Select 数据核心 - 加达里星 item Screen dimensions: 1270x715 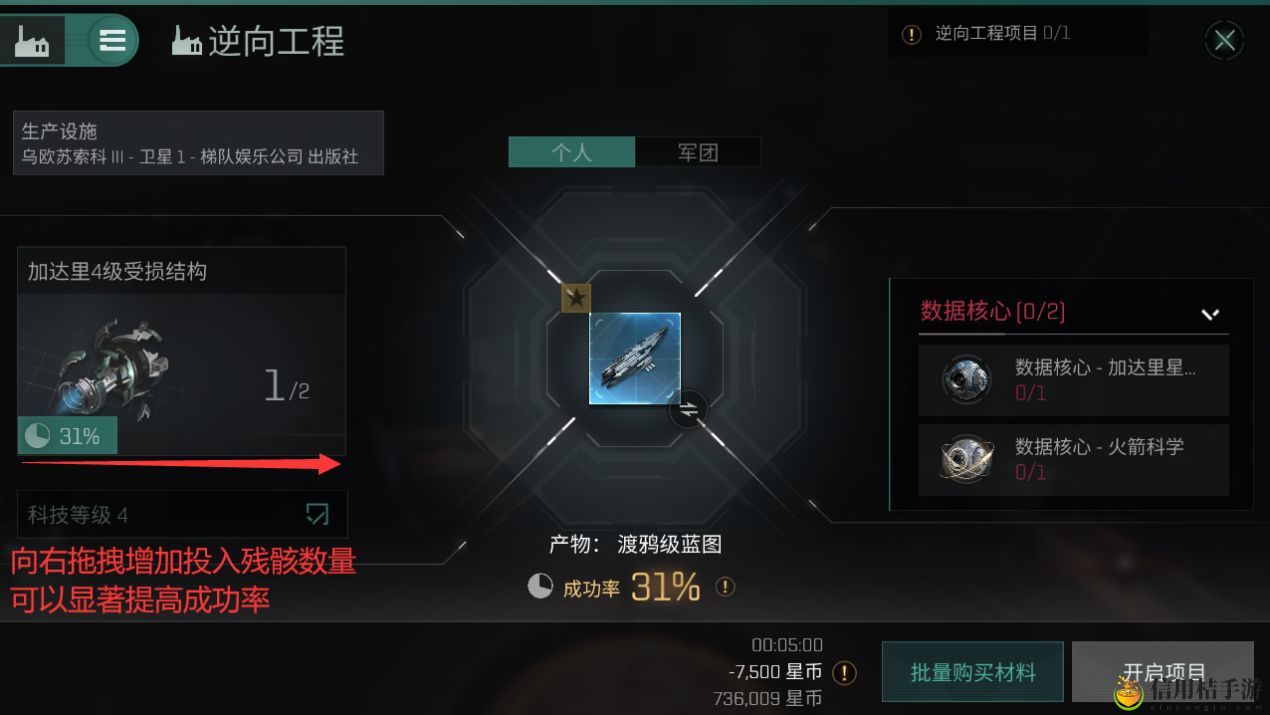tap(1073, 380)
